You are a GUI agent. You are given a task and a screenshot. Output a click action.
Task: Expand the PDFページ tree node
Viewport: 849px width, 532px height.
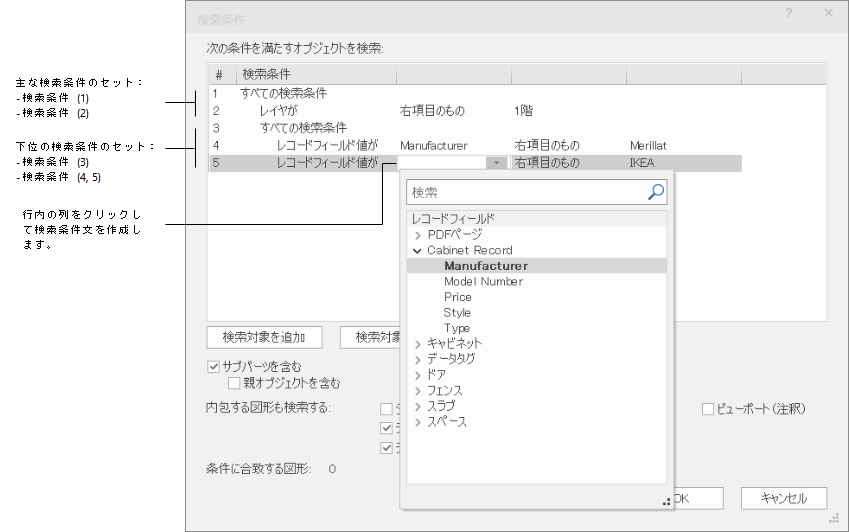pyautogui.click(x=418, y=234)
